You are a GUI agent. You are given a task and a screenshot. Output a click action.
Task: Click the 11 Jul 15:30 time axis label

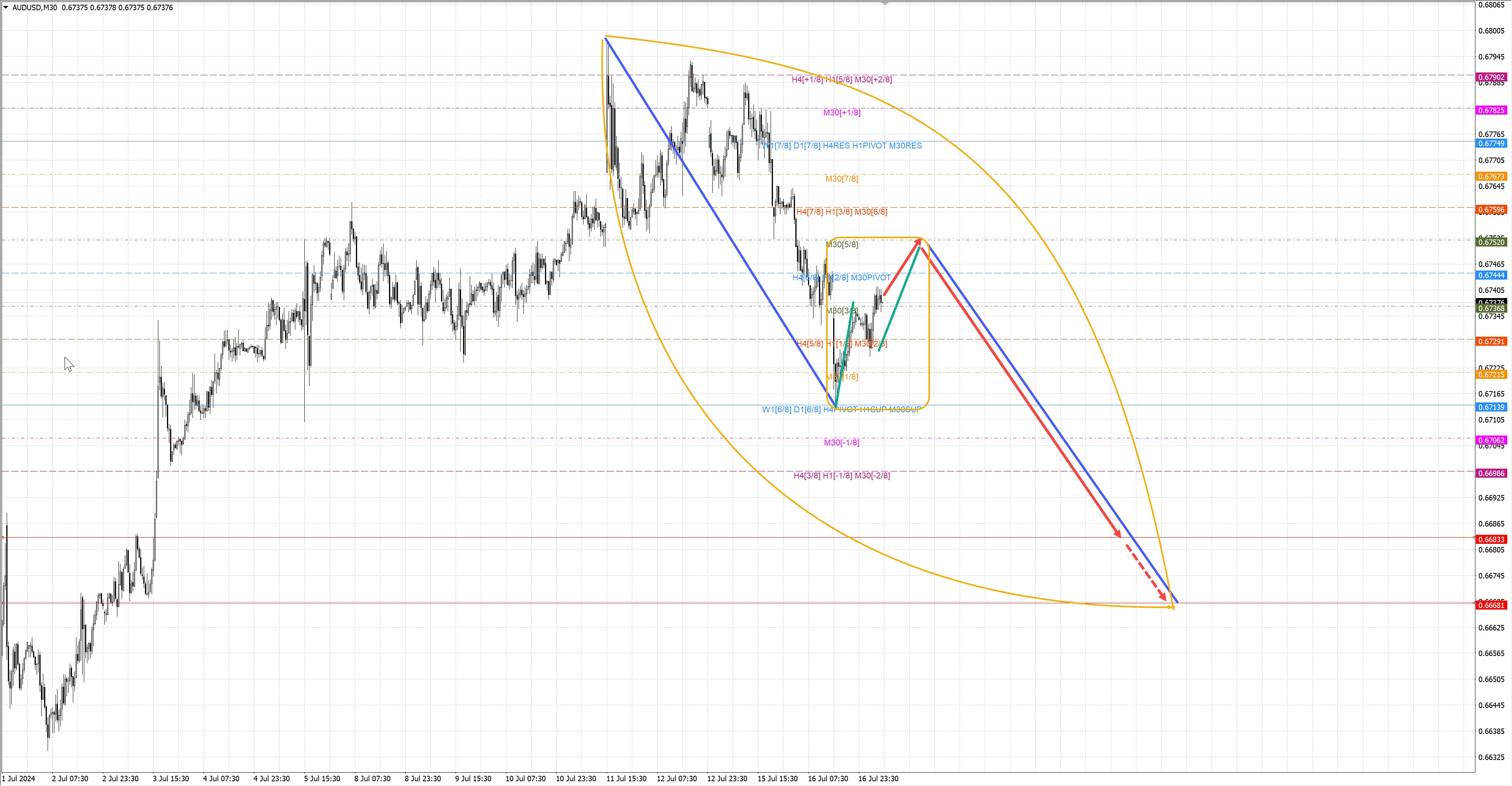click(626, 779)
